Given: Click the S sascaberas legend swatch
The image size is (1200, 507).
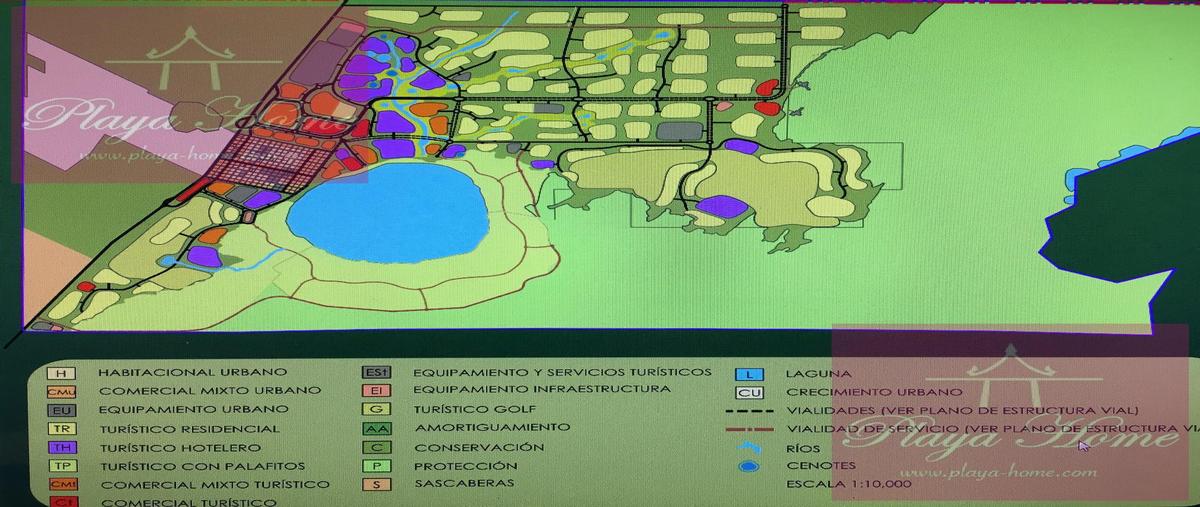Looking at the screenshot, I should coord(376,484).
